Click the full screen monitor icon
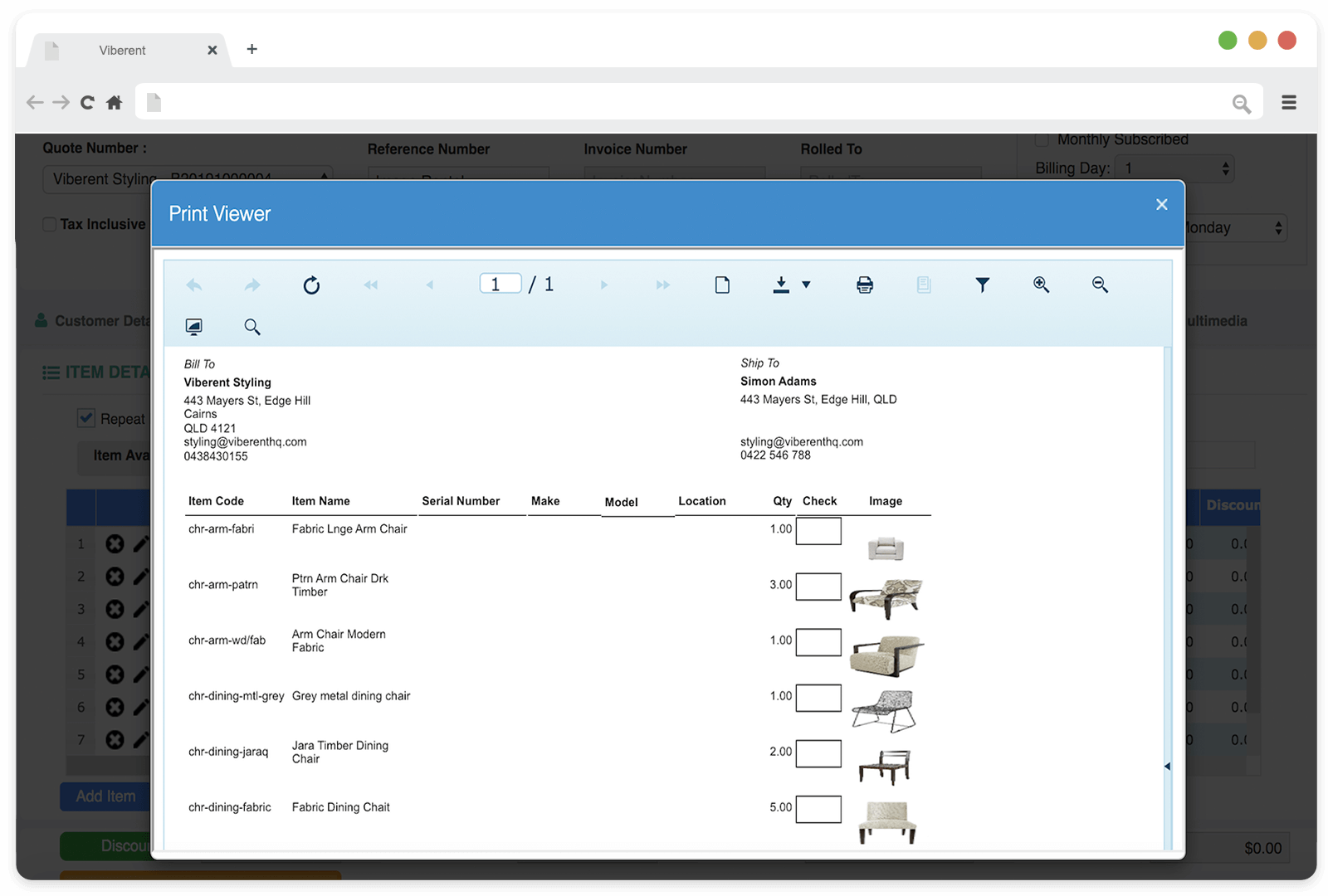 point(193,327)
